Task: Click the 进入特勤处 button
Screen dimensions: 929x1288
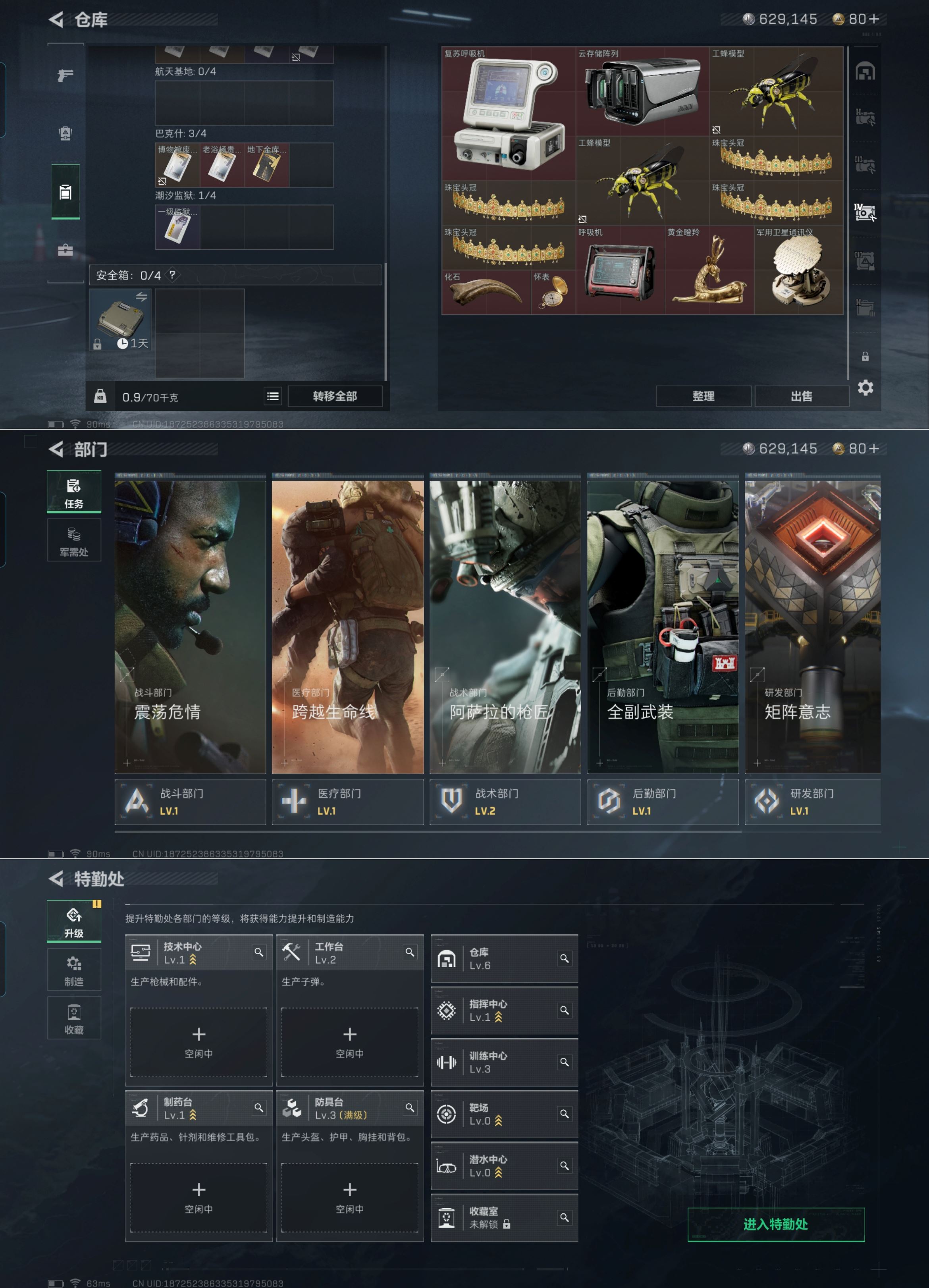Action: pyautogui.click(x=776, y=1225)
